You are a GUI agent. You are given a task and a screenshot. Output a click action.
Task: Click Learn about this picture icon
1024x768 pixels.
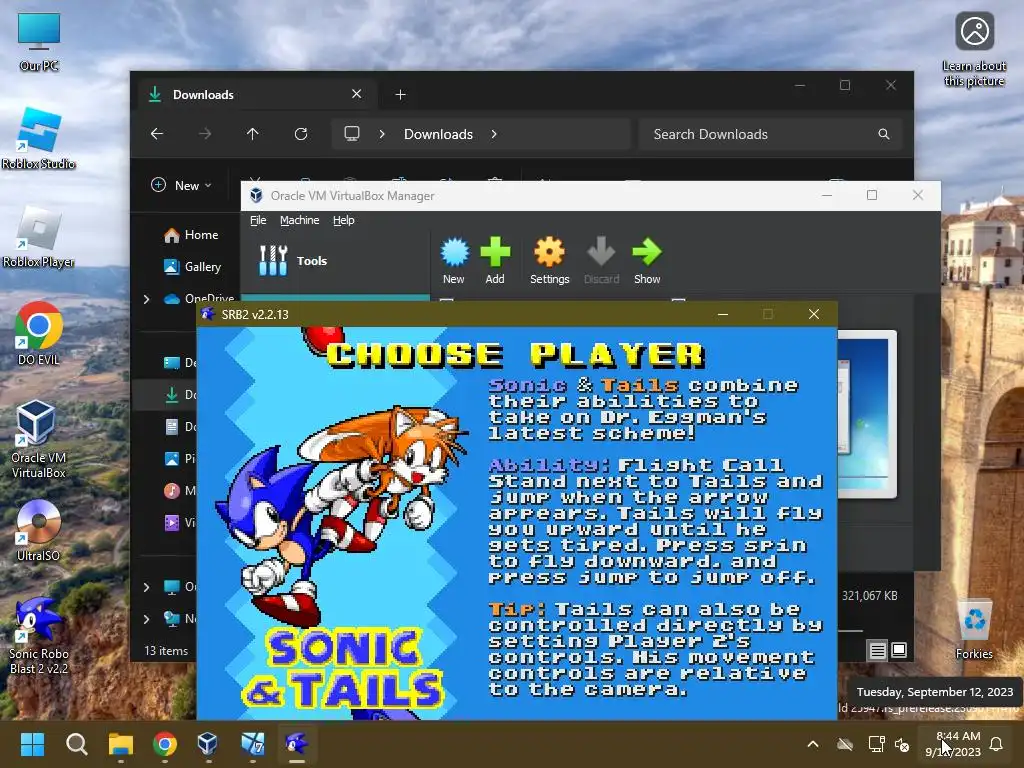click(974, 50)
